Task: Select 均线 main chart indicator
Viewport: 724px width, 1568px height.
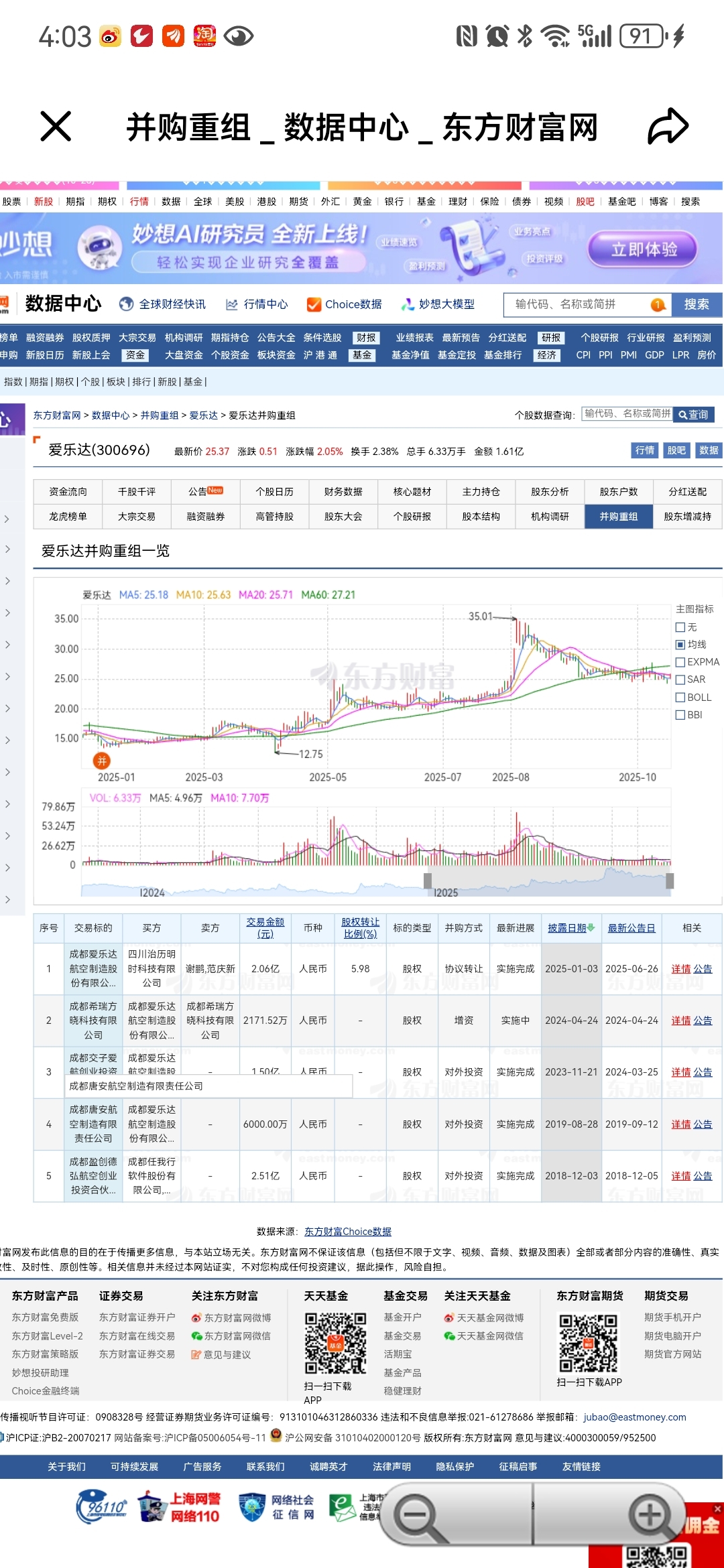Action: tap(680, 645)
